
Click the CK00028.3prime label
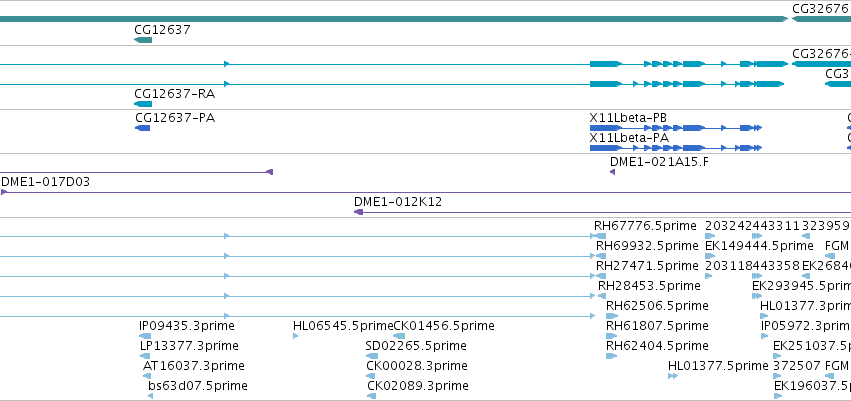(x=417, y=366)
